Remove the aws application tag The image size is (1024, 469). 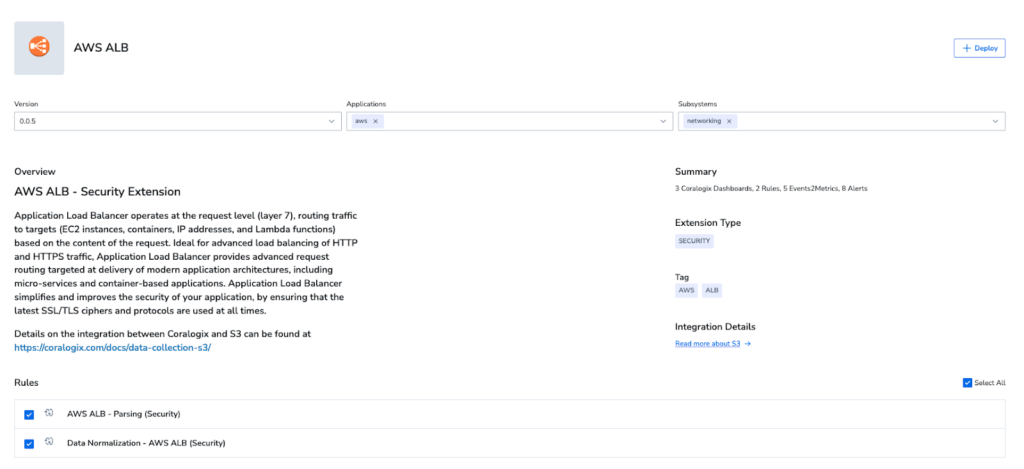coord(376,121)
